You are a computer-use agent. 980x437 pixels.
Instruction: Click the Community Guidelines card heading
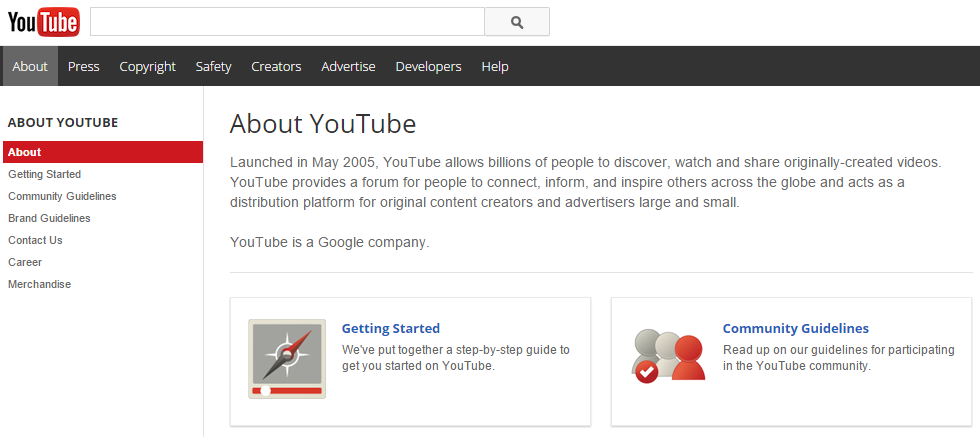pyautogui.click(x=796, y=328)
